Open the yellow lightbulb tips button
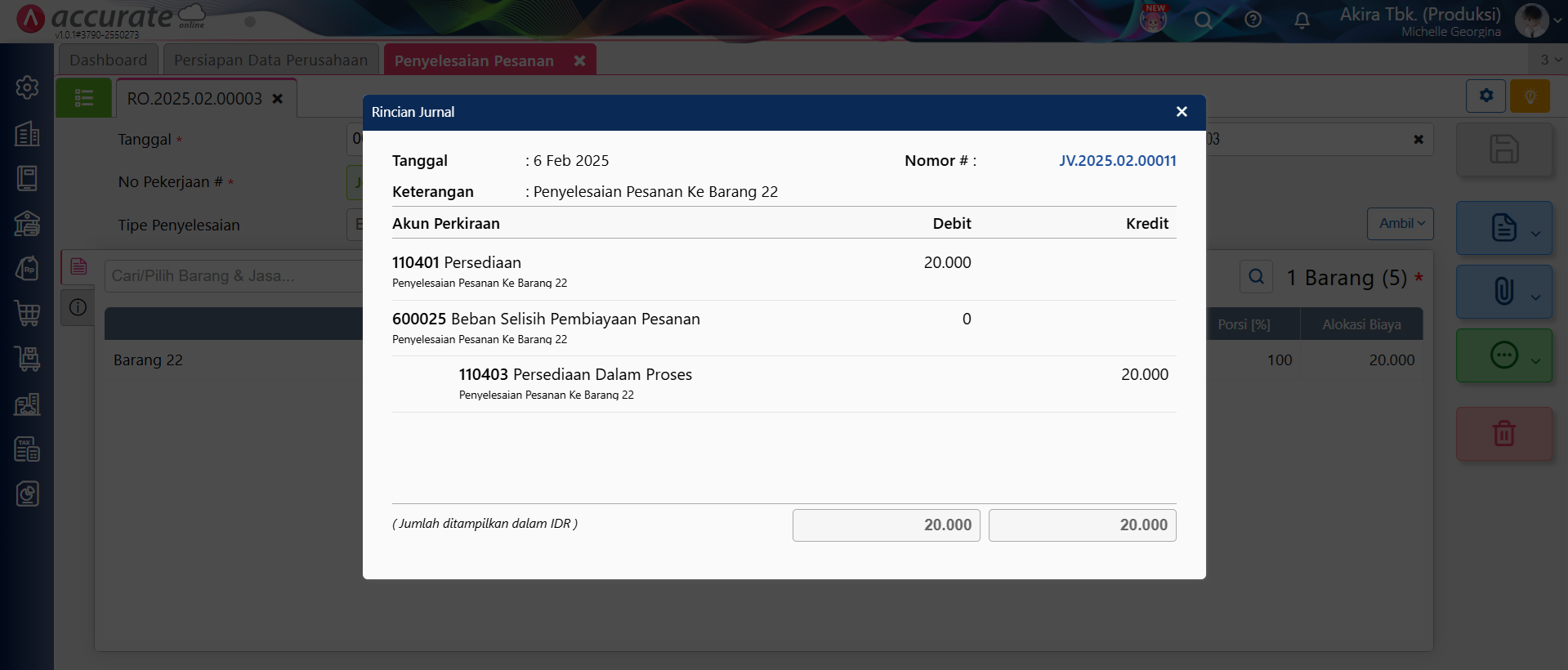 coord(1530,96)
